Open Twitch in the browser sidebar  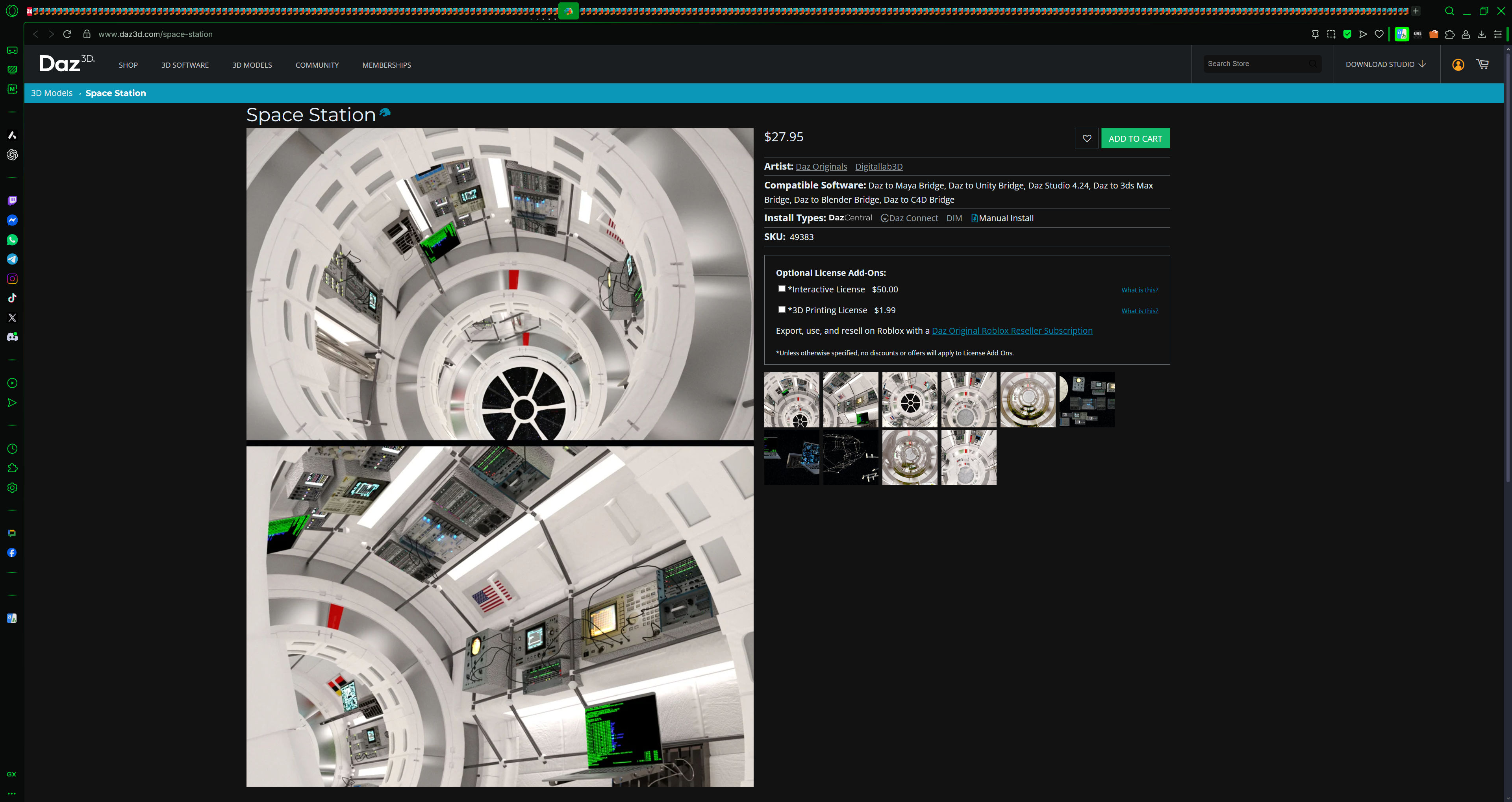click(x=12, y=201)
